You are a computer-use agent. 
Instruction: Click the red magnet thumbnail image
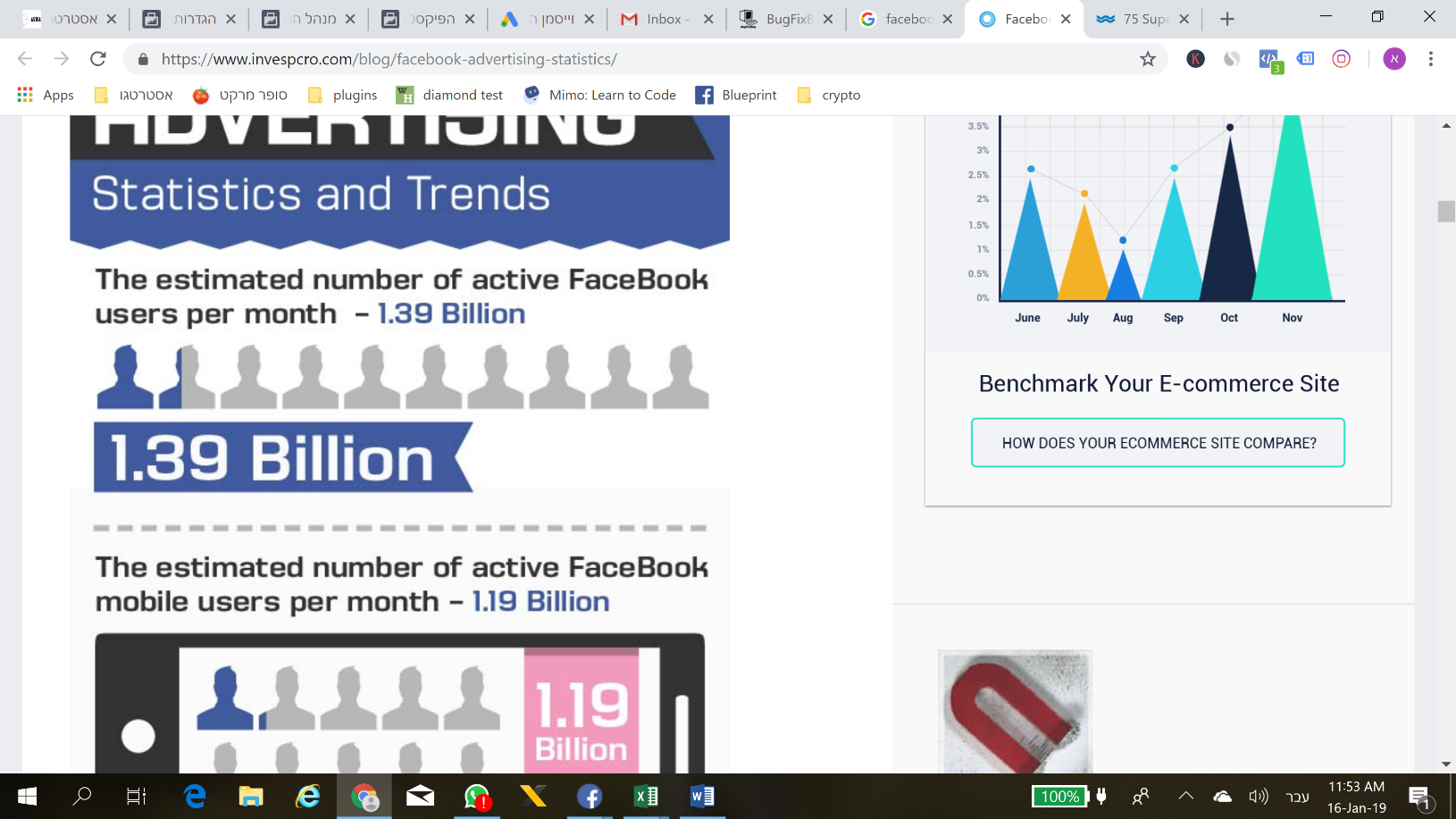pos(1015,712)
